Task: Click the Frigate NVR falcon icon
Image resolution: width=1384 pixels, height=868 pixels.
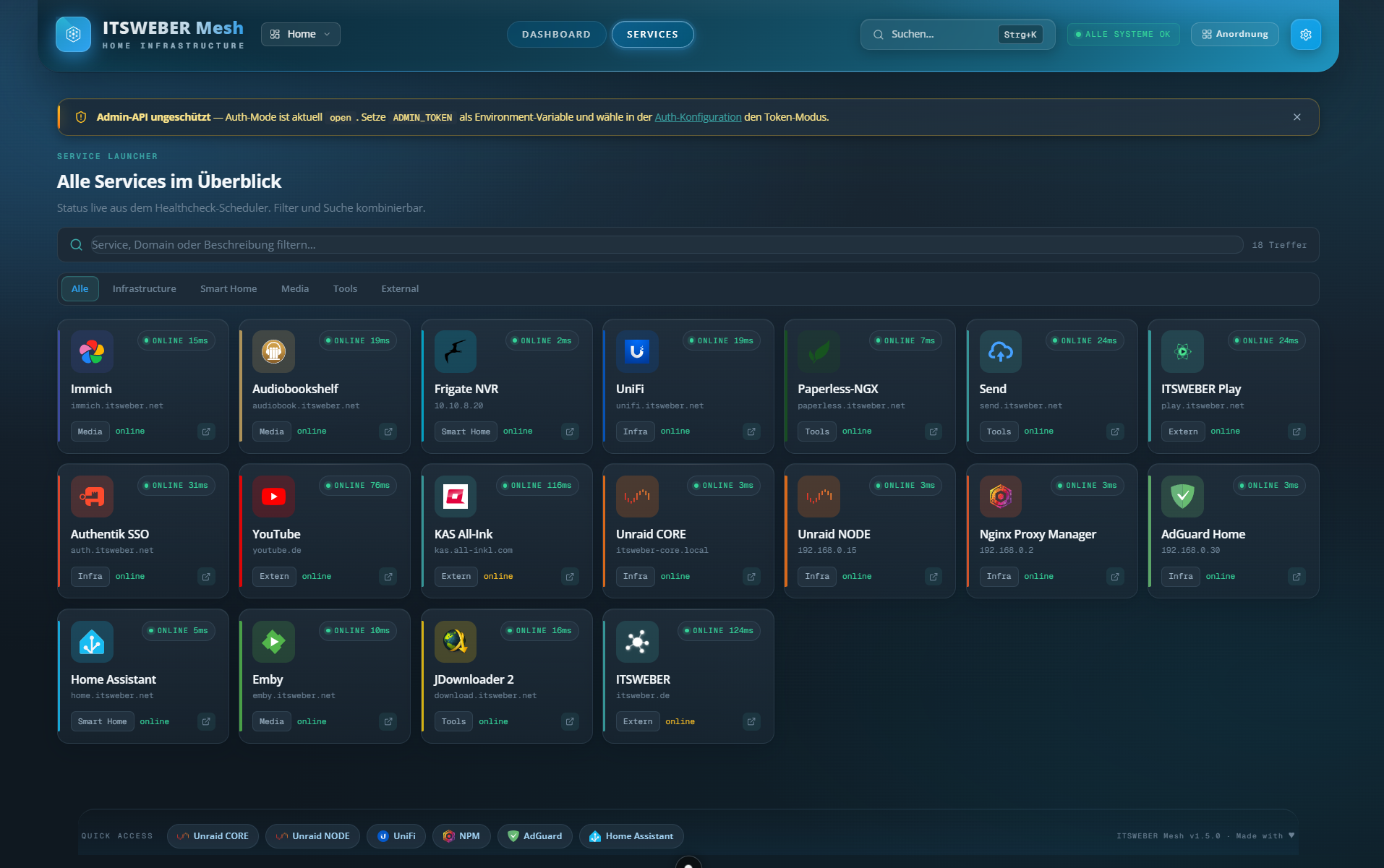Action: 456,351
